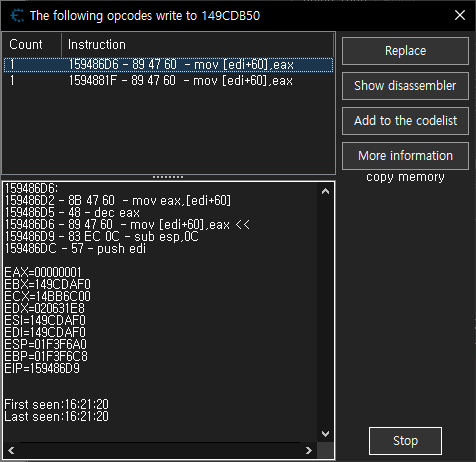Viewport: 476px width, 462px height.
Task: Click the disassembly line marked with <<
Action: [127, 225]
